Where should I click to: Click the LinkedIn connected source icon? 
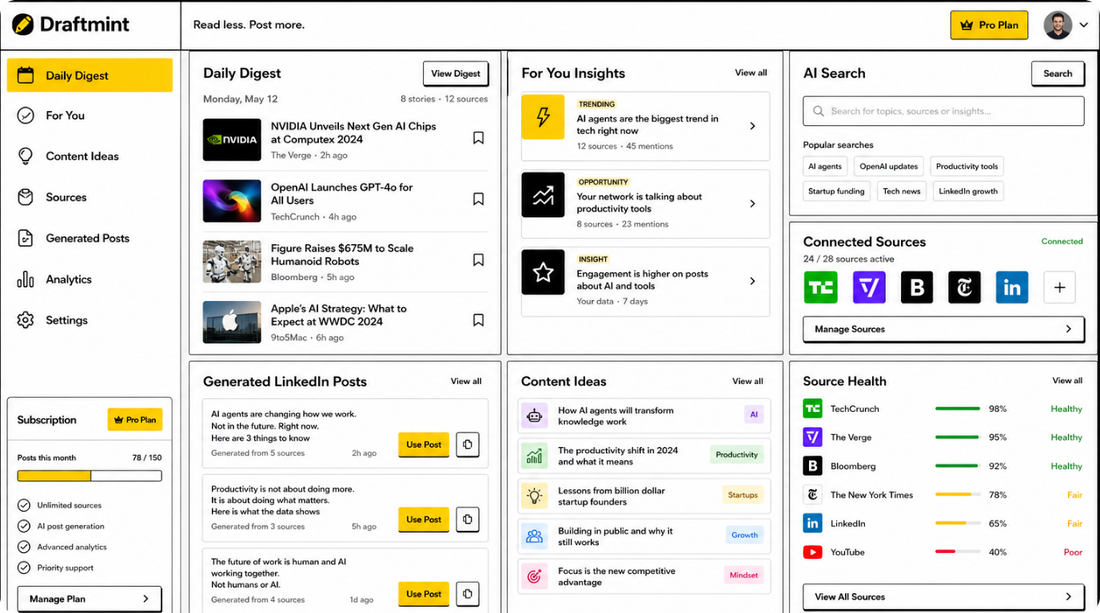pos(1012,287)
